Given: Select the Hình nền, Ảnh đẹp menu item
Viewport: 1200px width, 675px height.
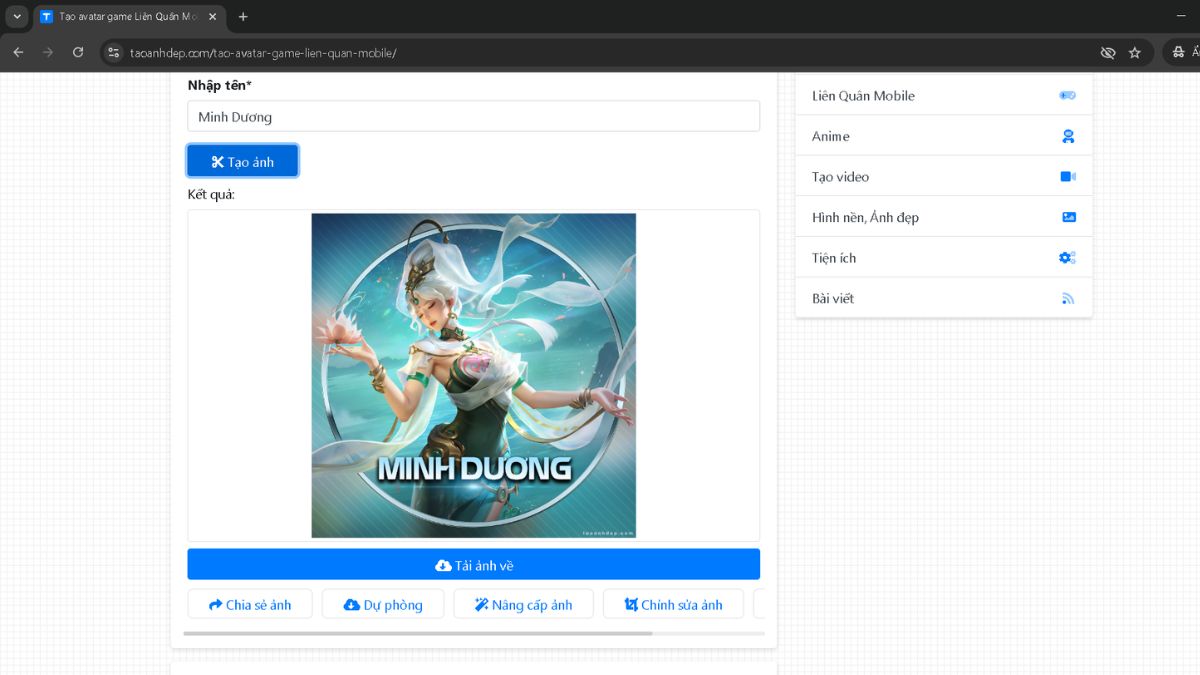Looking at the screenshot, I should [x=865, y=217].
